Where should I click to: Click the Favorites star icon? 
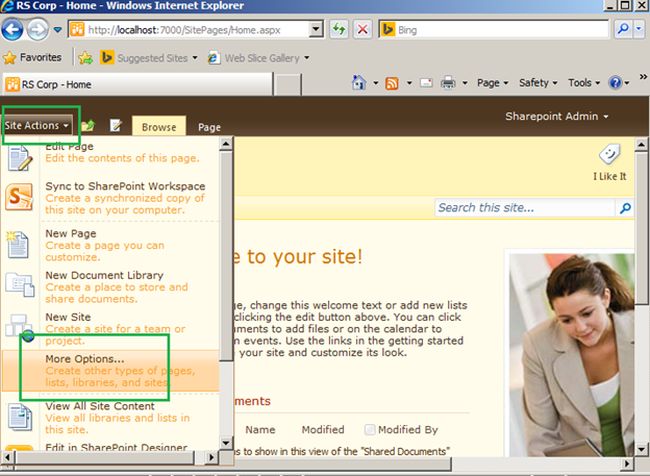(x=10, y=58)
